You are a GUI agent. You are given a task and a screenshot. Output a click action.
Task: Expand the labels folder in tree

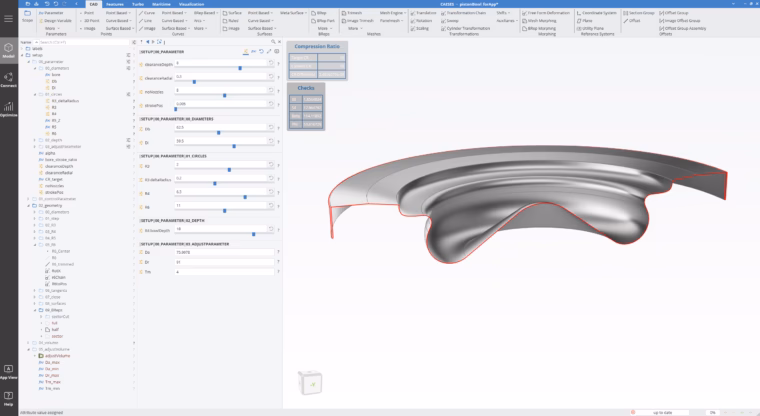[x=22, y=48]
